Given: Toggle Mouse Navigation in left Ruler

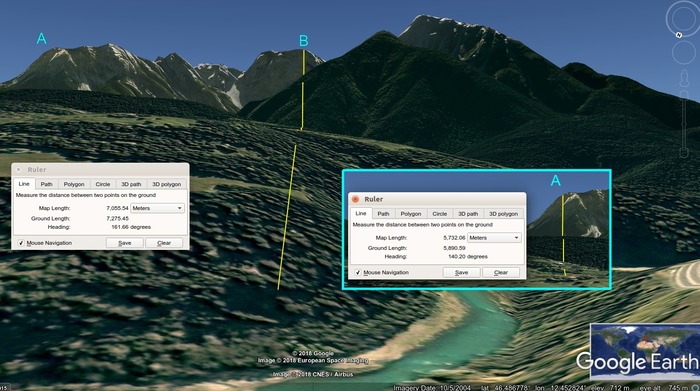Looking at the screenshot, I should point(21,243).
